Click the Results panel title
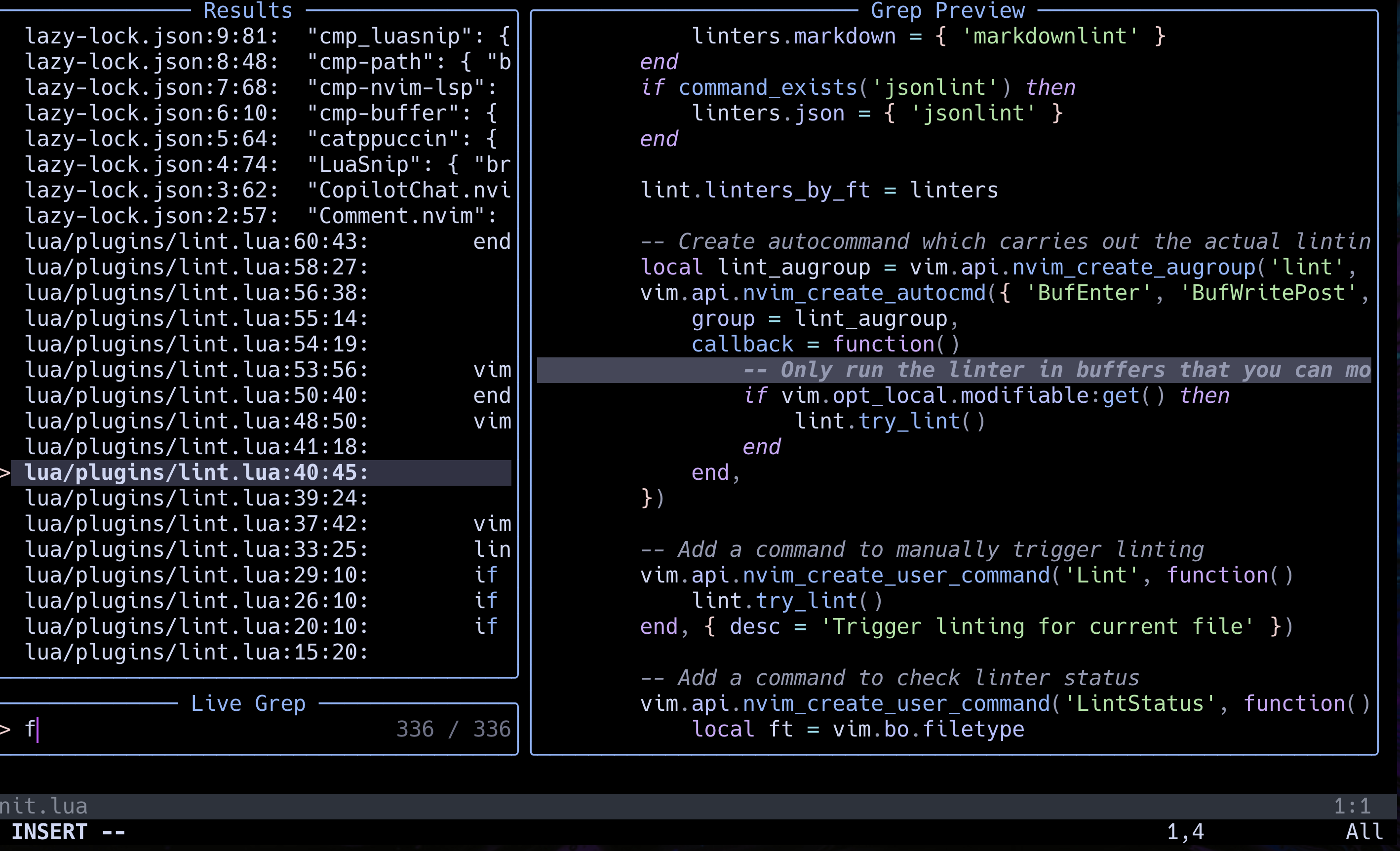Viewport: 1400px width, 851px height. pos(248,10)
